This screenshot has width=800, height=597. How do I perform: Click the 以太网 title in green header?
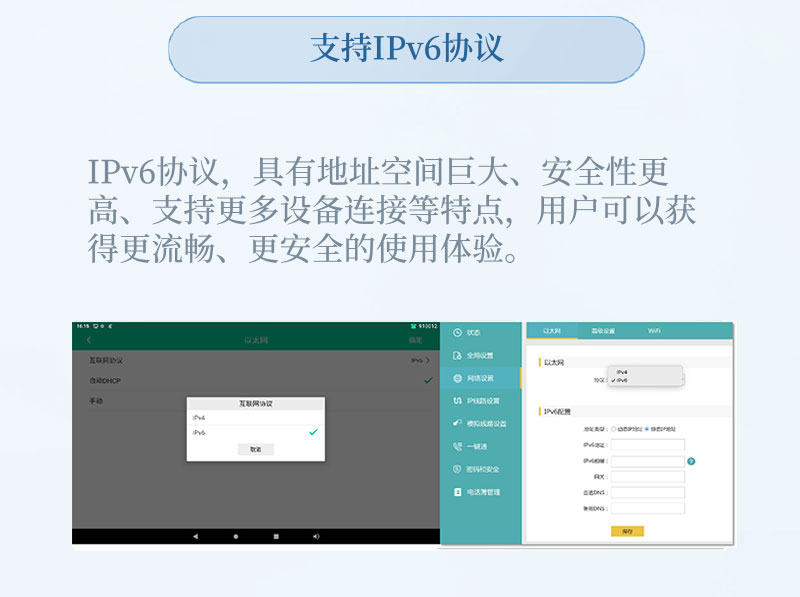tap(256, 340)
